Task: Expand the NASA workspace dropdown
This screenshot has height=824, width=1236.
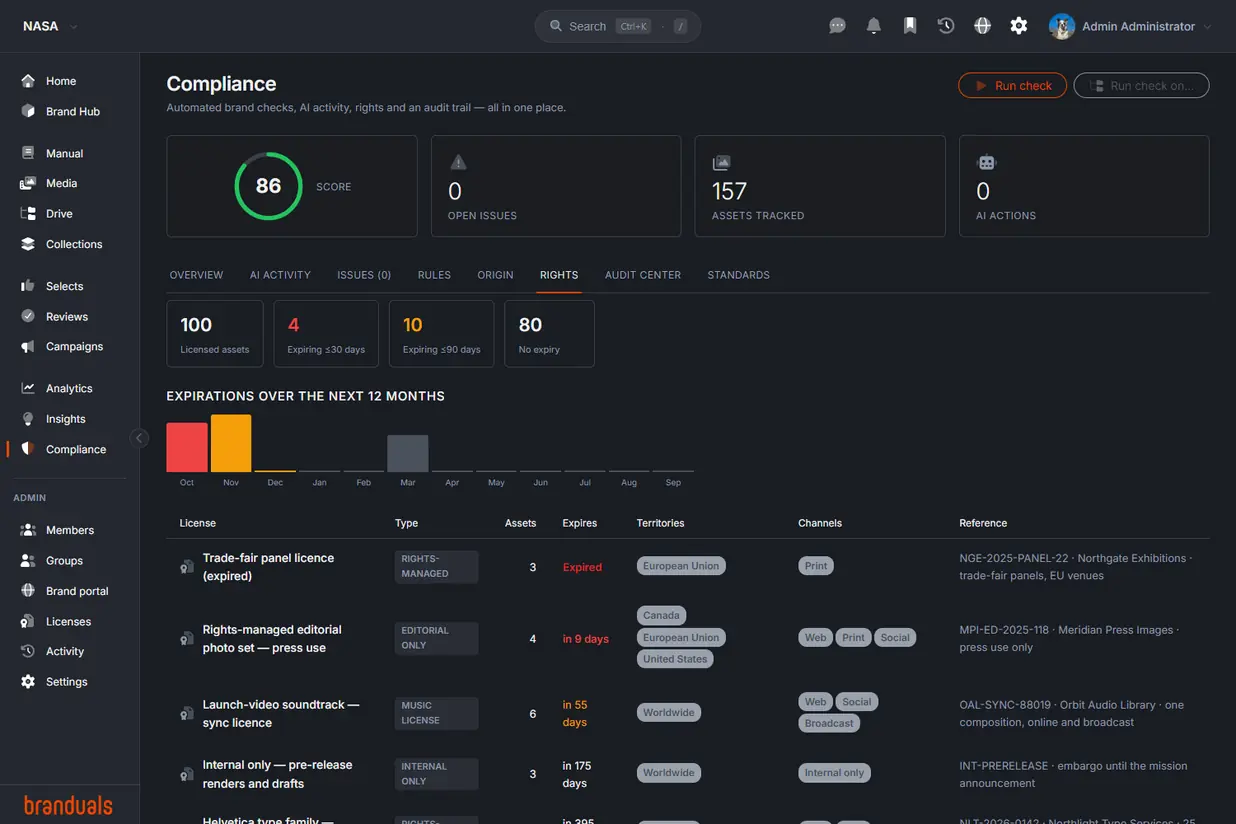Action: coord(50,26)
